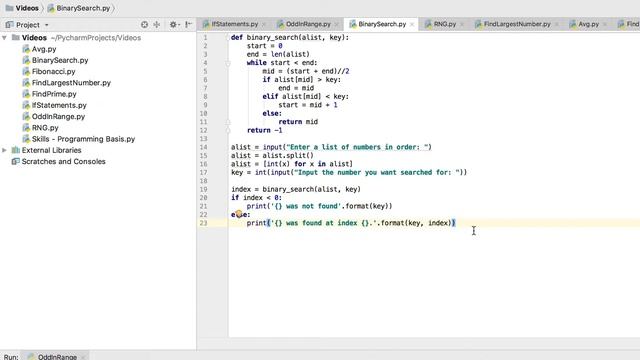This screenshot has width=640, height=360.
Task: Select Avg.py in the project tree
Action: [x=44, y=49]
